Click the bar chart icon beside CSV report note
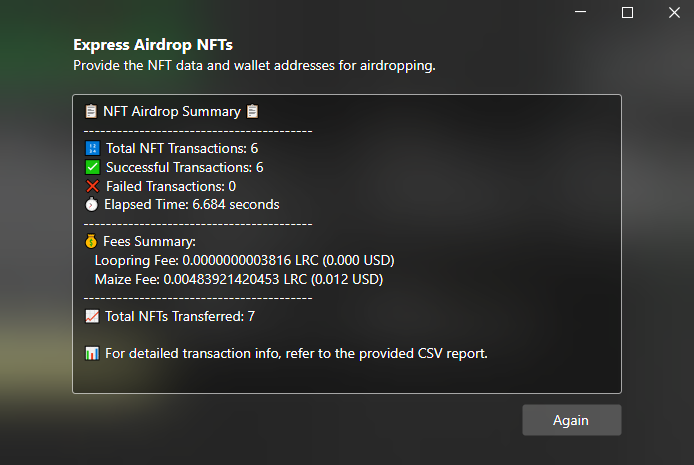694x465 pixels. 92,353
